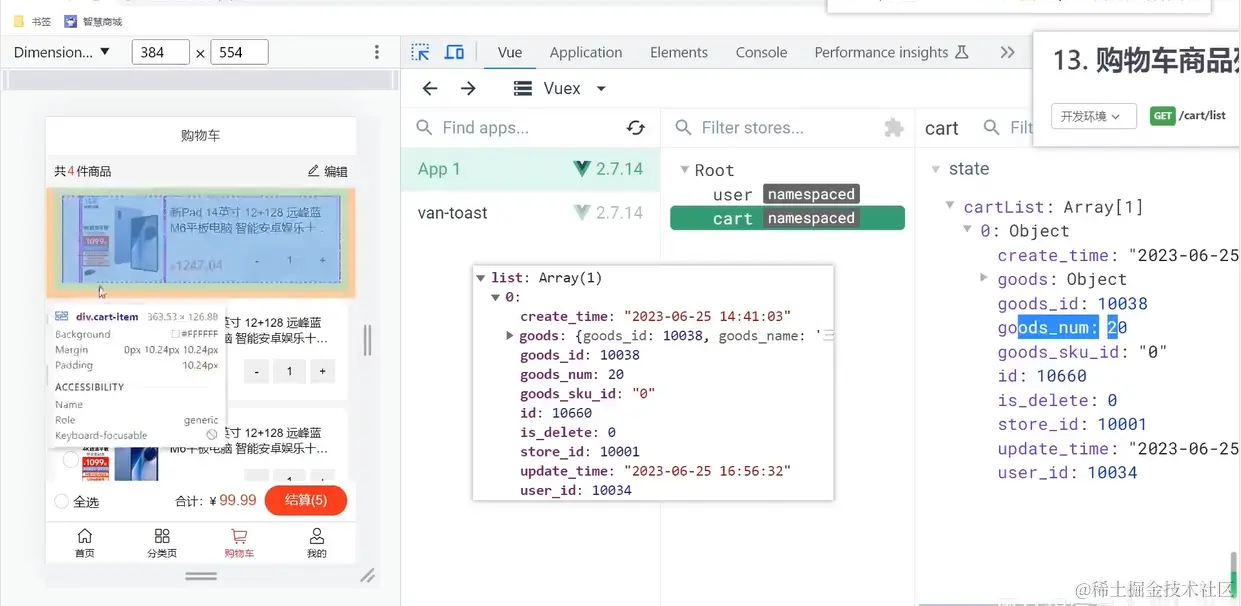
Task: Click the 智慧商城 bookmark icon
Action: [70, 20]
